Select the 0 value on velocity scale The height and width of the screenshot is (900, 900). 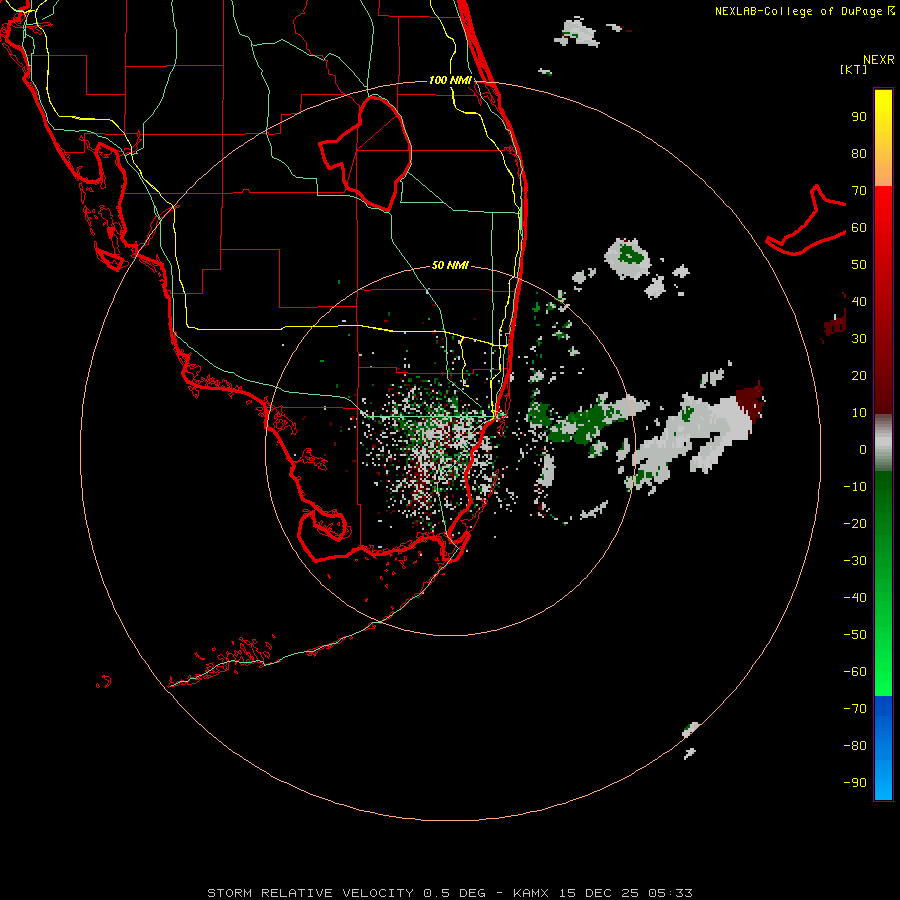tap(863, 450)
